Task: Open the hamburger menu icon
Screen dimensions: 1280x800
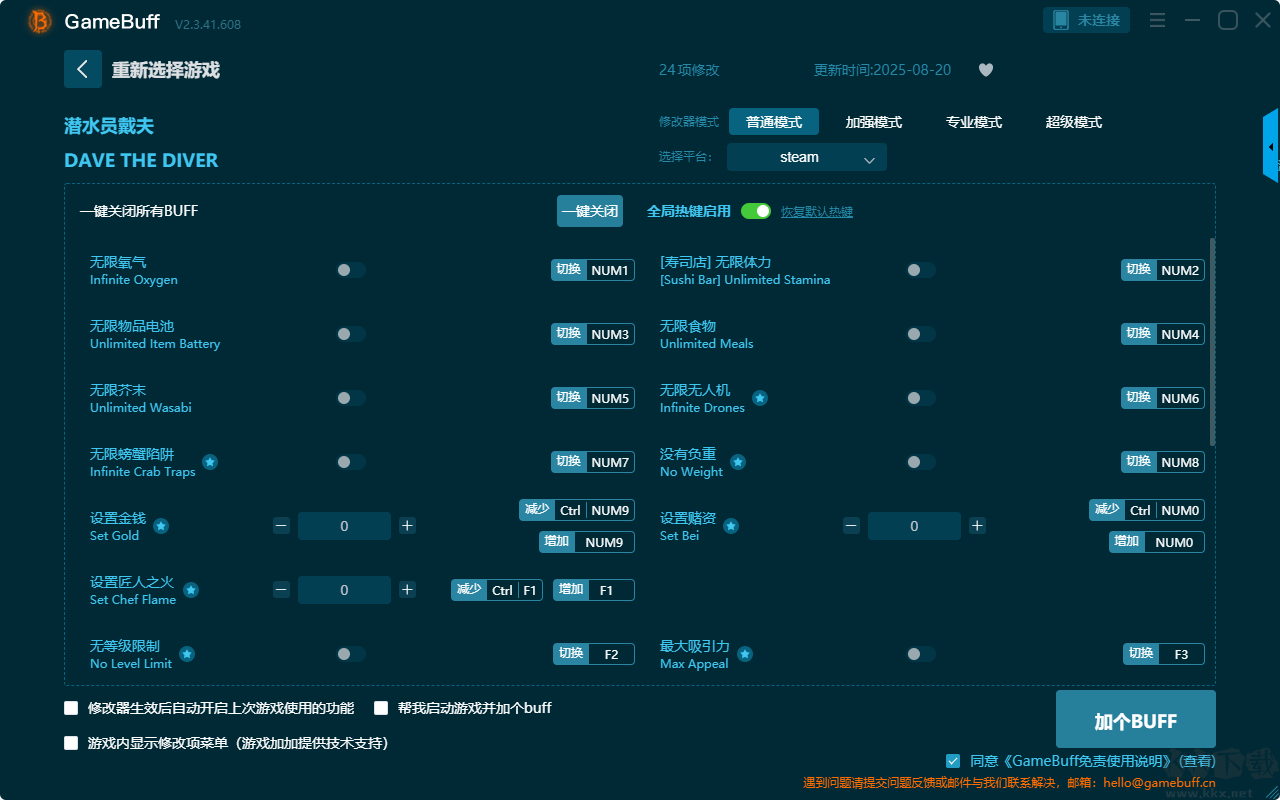Action: click(1157, 20)
